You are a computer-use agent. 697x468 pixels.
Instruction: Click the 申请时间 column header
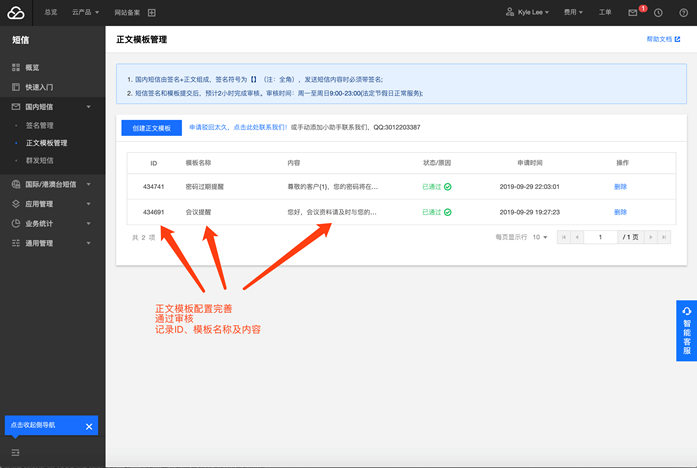[529, 163]
